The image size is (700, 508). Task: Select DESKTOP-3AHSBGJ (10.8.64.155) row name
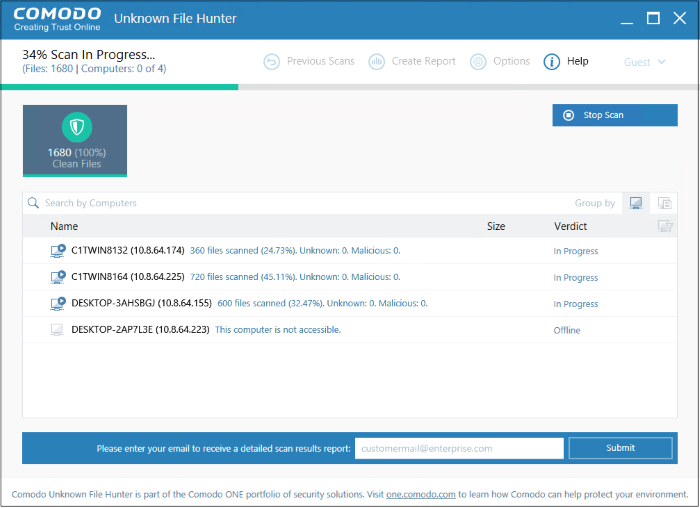pyautogui.click(x=142, y=303)
